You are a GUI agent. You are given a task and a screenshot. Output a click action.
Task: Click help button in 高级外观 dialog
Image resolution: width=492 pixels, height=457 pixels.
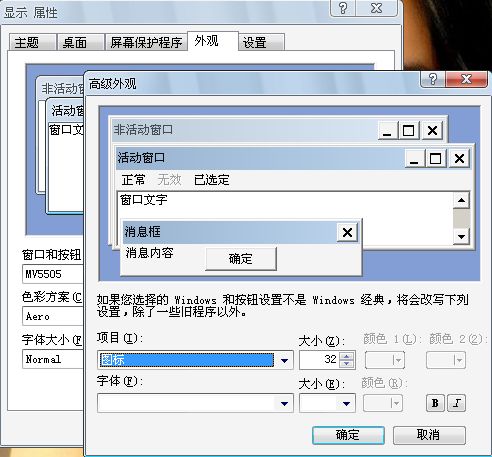pos(433,79)
